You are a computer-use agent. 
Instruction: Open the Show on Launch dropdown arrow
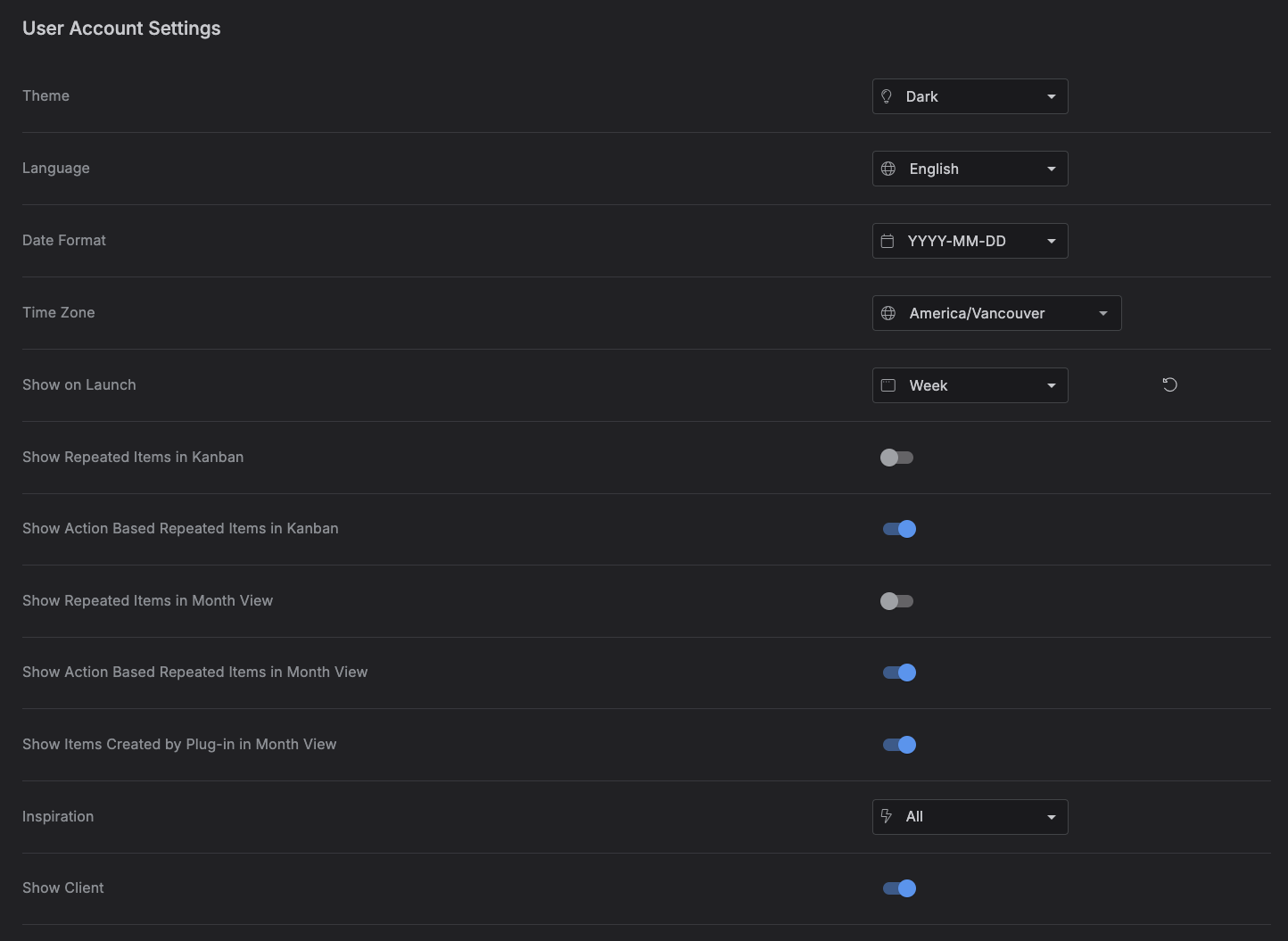[x=1052, y=385]
